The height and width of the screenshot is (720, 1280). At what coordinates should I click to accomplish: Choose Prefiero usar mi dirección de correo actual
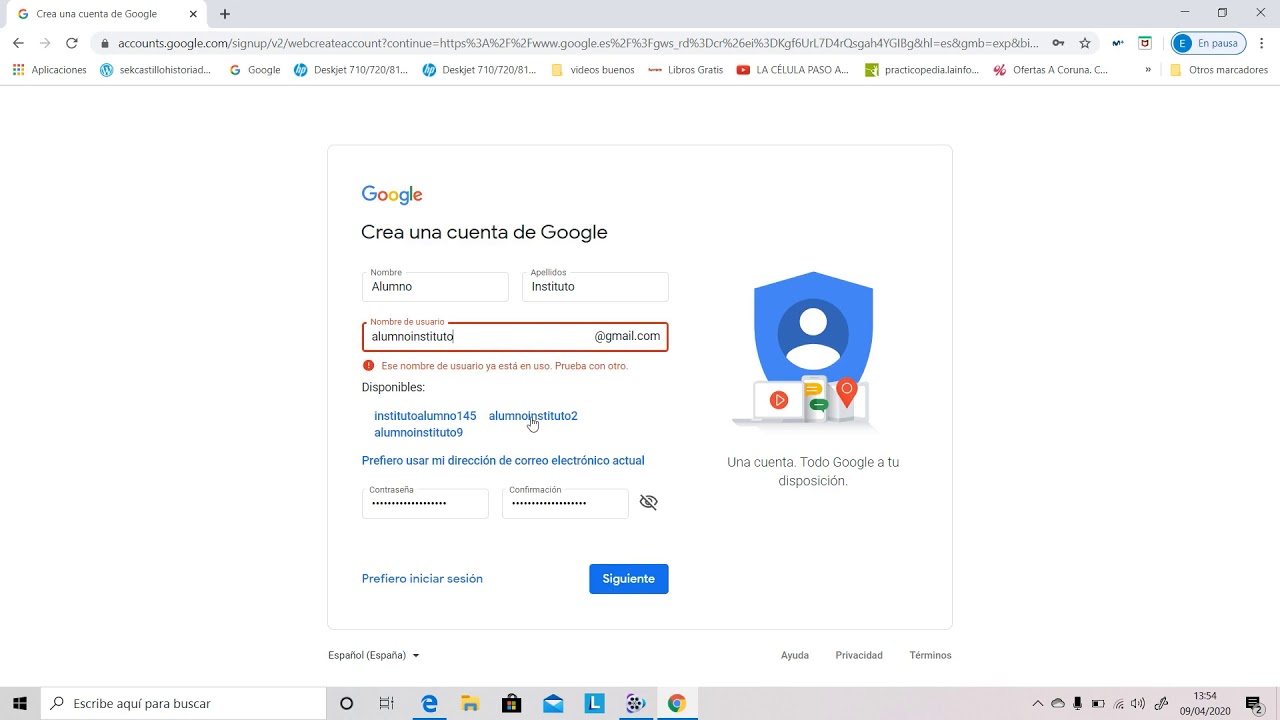503,461
